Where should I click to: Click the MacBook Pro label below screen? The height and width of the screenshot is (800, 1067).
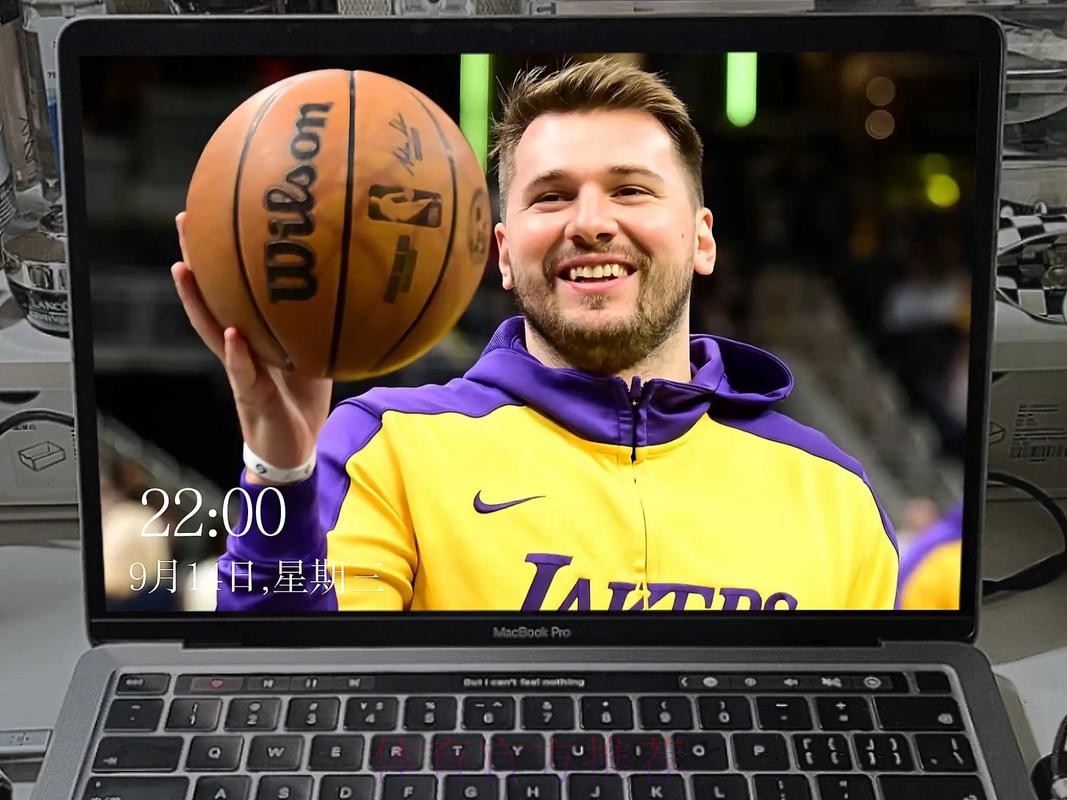pyautogui.click(x=531, y=632)
